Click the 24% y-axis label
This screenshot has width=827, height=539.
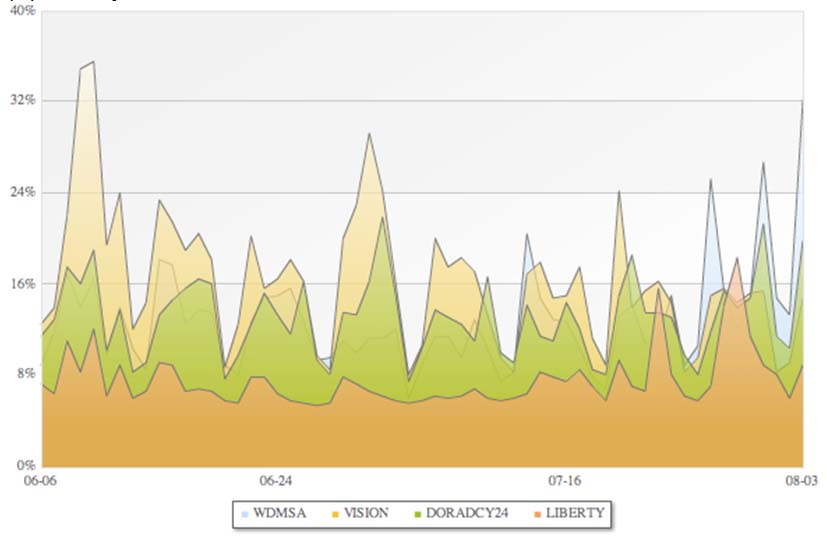pos(22,192)
